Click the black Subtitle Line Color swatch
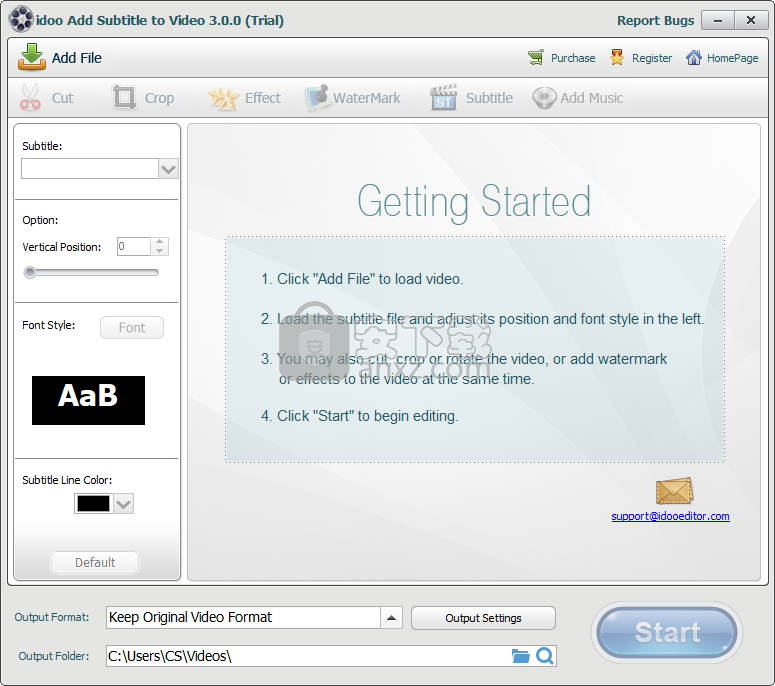 coord(93,504)
